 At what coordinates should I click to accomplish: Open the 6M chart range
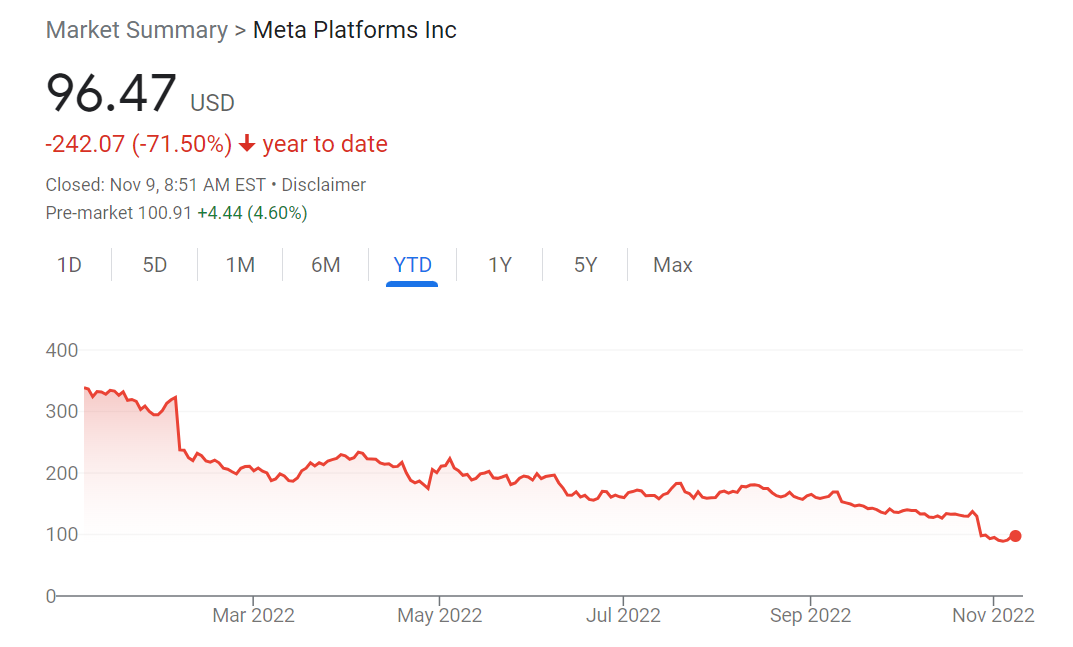[x=326, y=265]
